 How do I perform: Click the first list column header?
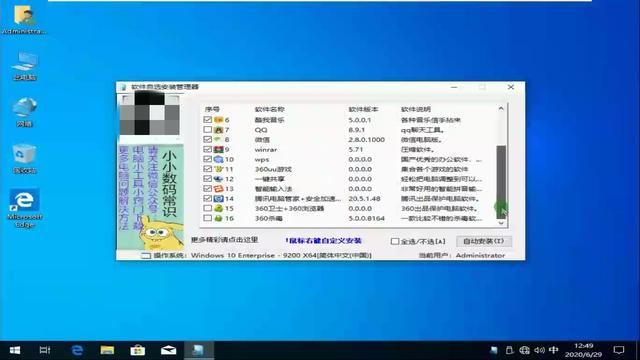pyautogui.click(x=212, y=109)
